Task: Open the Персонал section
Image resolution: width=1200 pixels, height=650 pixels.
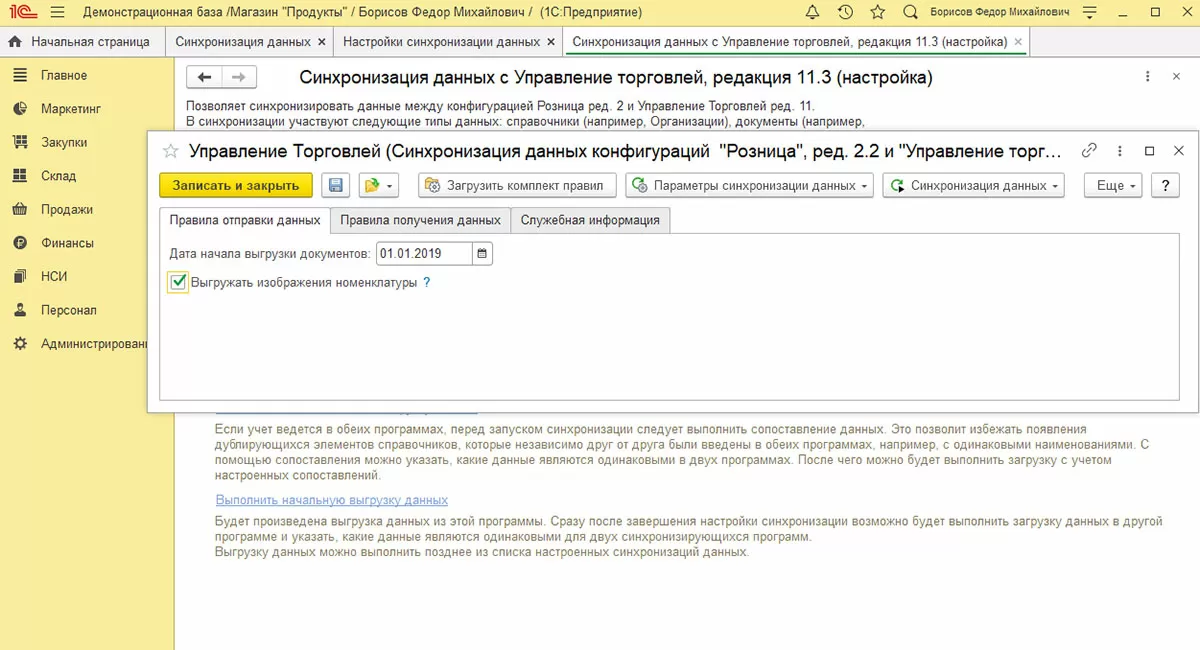Action: (x=68, y=310)
